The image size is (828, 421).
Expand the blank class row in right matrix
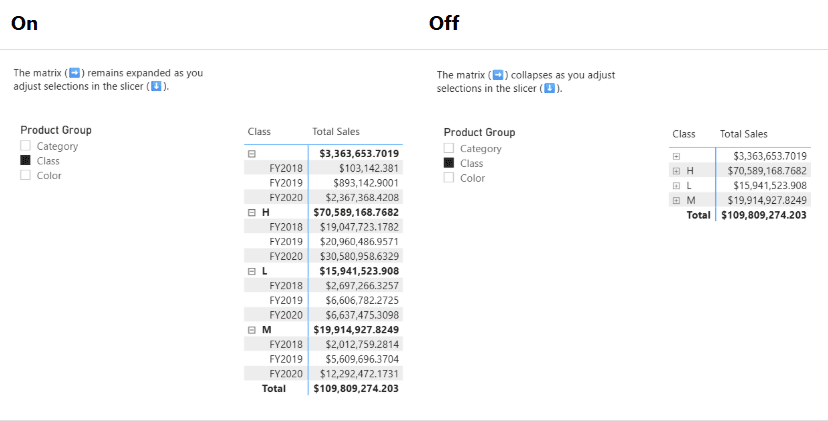[x=677, y=156]
